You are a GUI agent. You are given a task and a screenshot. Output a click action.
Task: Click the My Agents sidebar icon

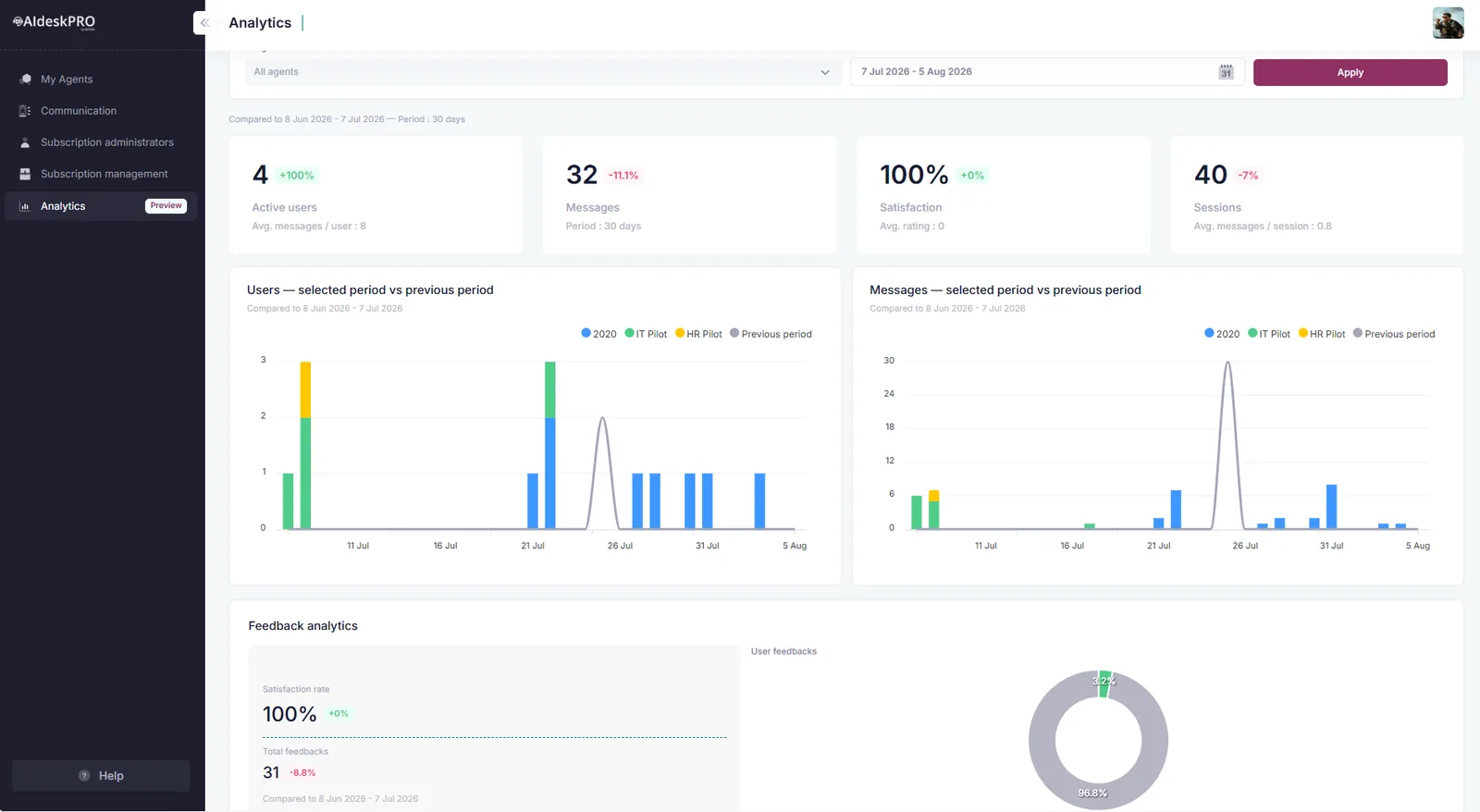(x=25, y=80)
